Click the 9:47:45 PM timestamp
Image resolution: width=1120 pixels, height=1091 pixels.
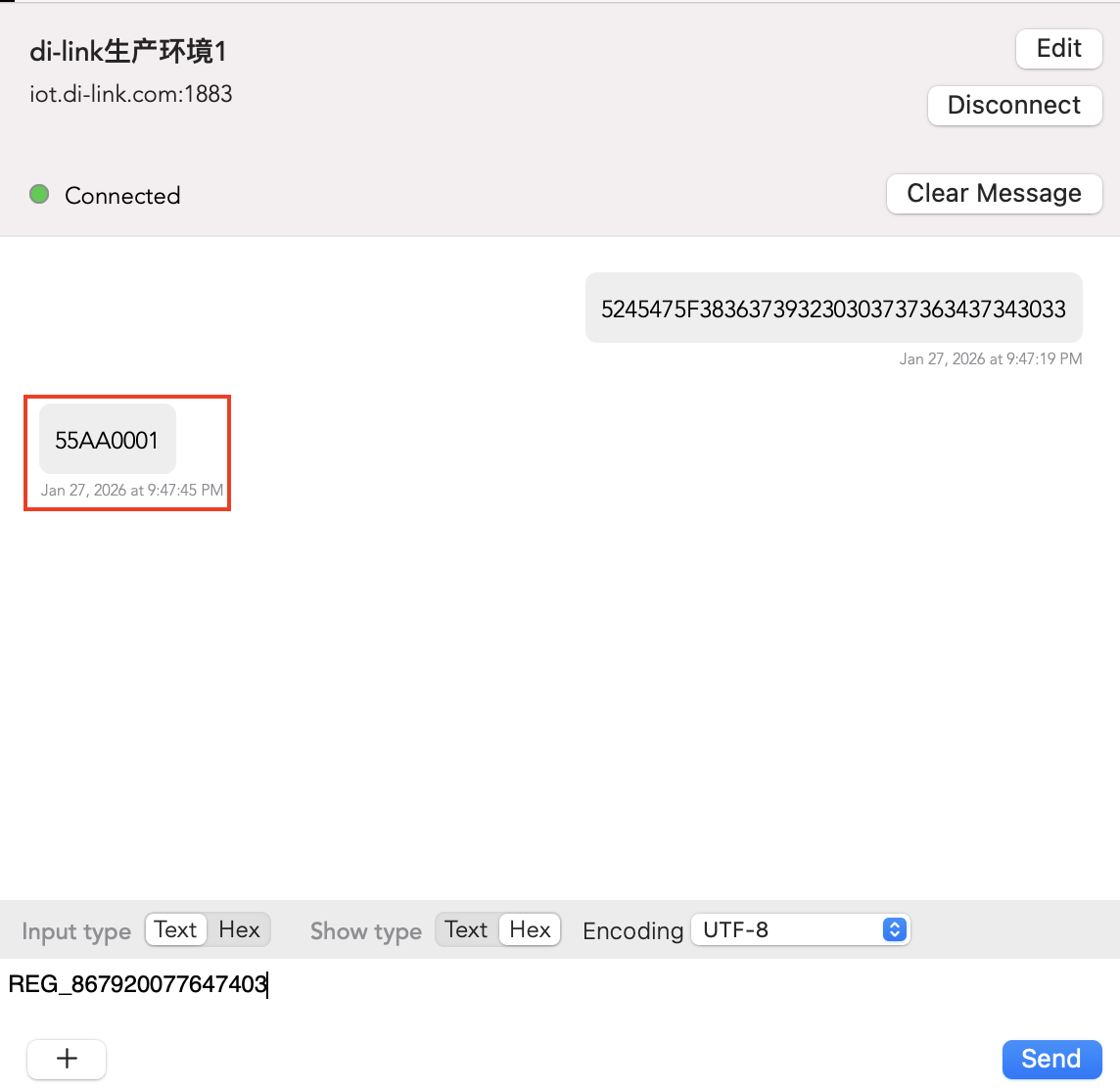[x=132, y=490]
